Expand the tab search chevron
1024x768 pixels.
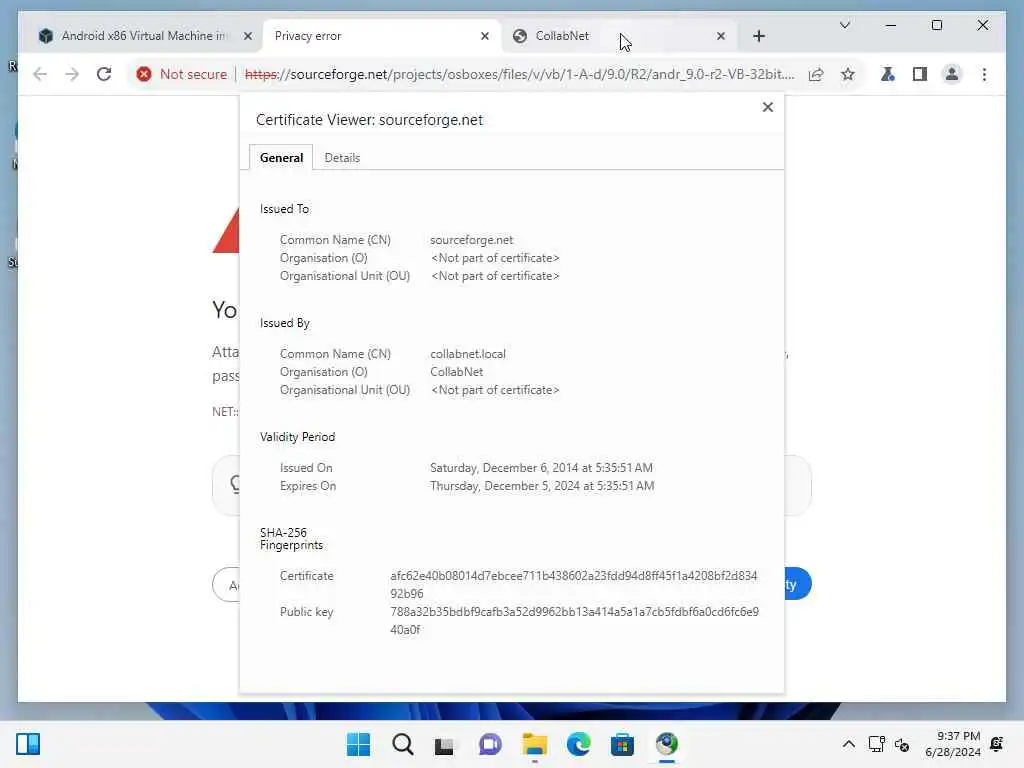[x=844, y=25]
